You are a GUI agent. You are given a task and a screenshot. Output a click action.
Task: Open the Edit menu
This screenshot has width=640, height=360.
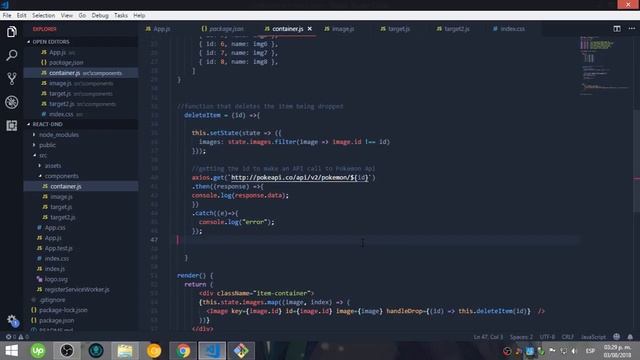click(x=21, y=15)
